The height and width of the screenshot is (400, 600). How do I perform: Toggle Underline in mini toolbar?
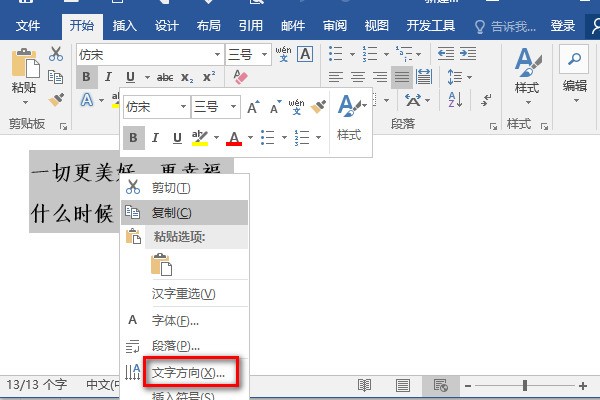click(177, 138)
